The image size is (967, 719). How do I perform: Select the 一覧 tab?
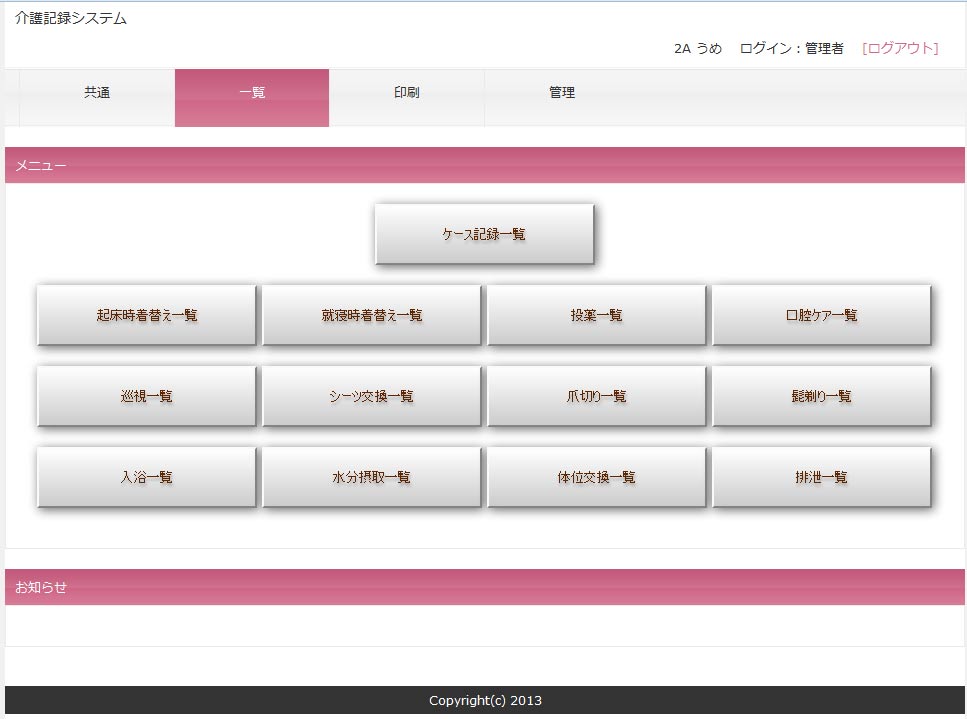[252, 93]
